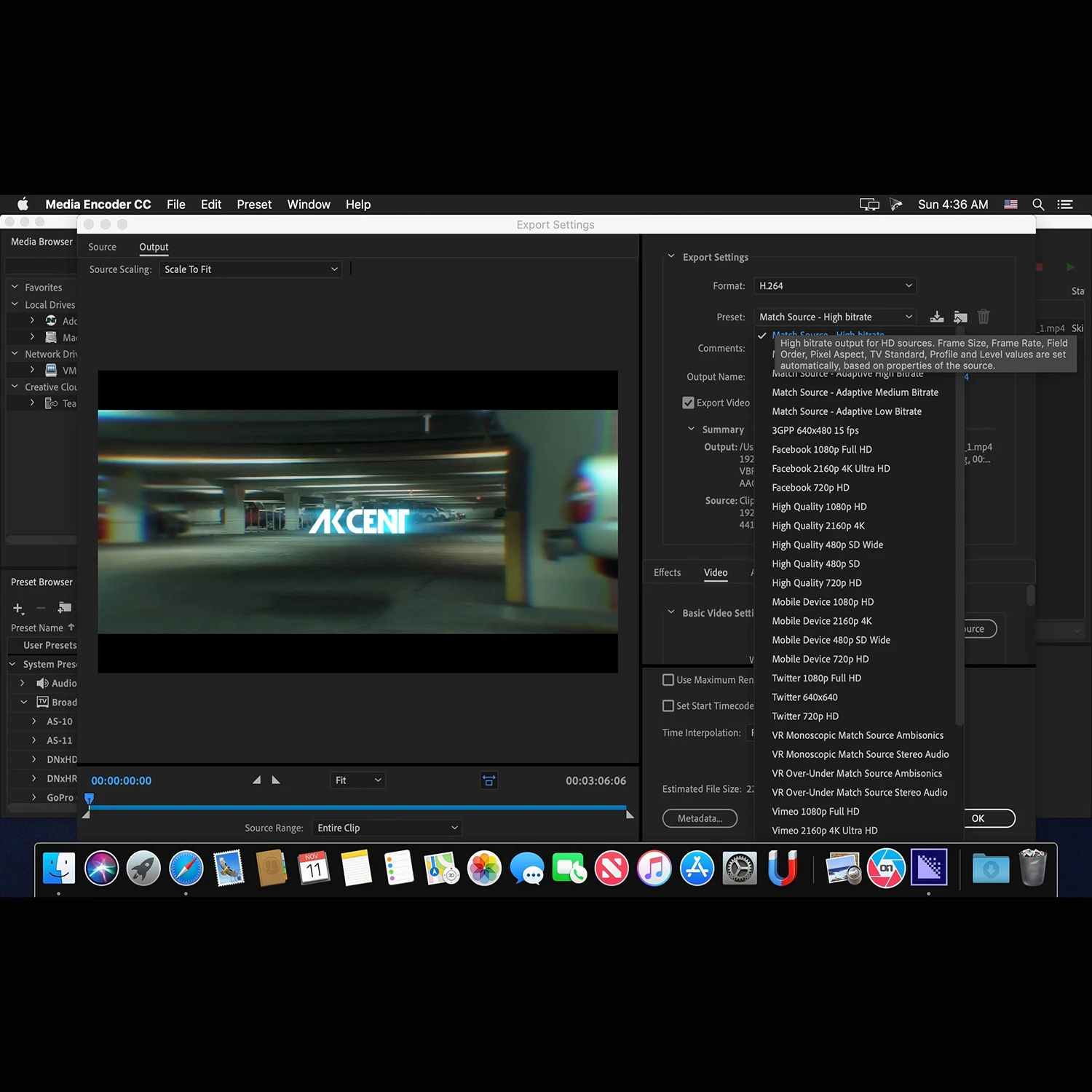1092x1092 pixels.
Task: Open the Format H.264 dropdown
Action: 834,286
